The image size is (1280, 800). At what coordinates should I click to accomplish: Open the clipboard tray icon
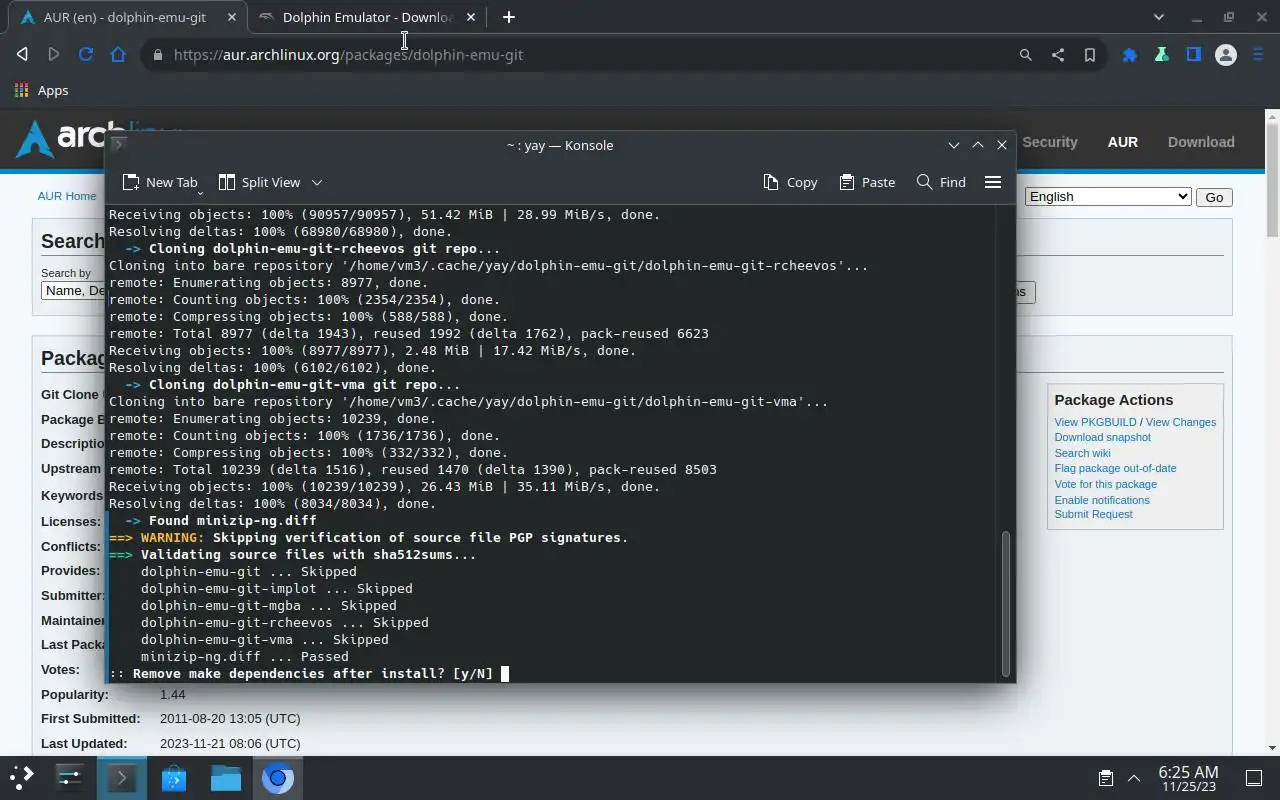click(x=1105, y=777)
